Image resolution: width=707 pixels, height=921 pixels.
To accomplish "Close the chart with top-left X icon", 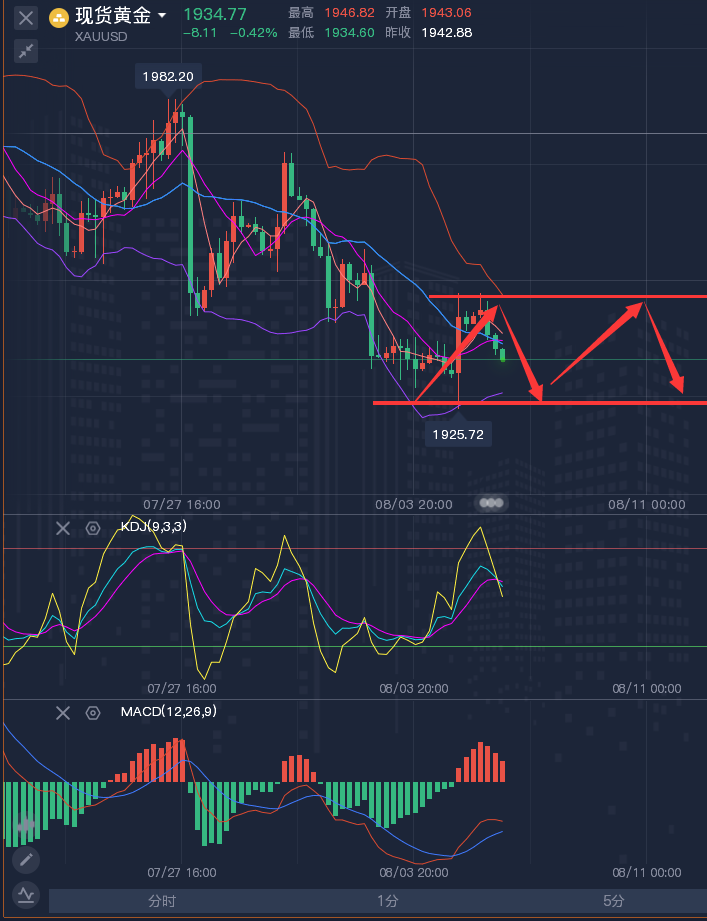I will pyautogui.click(x=26, y=18).
